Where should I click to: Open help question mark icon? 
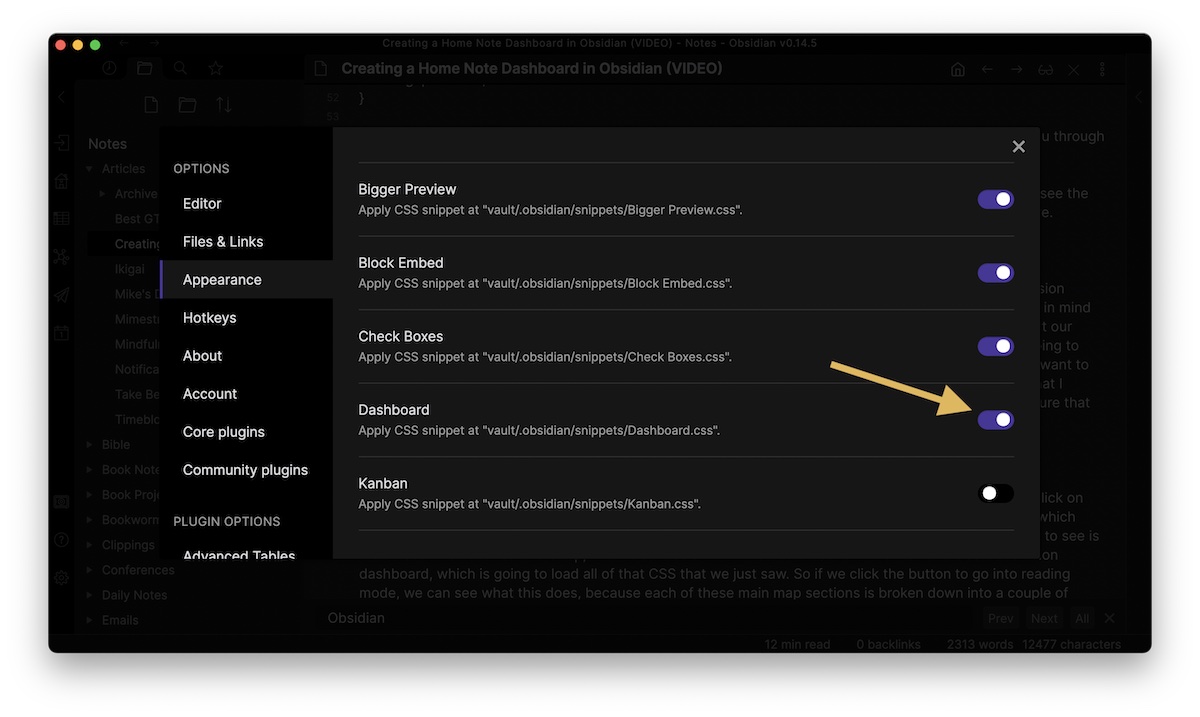(61, 540)
